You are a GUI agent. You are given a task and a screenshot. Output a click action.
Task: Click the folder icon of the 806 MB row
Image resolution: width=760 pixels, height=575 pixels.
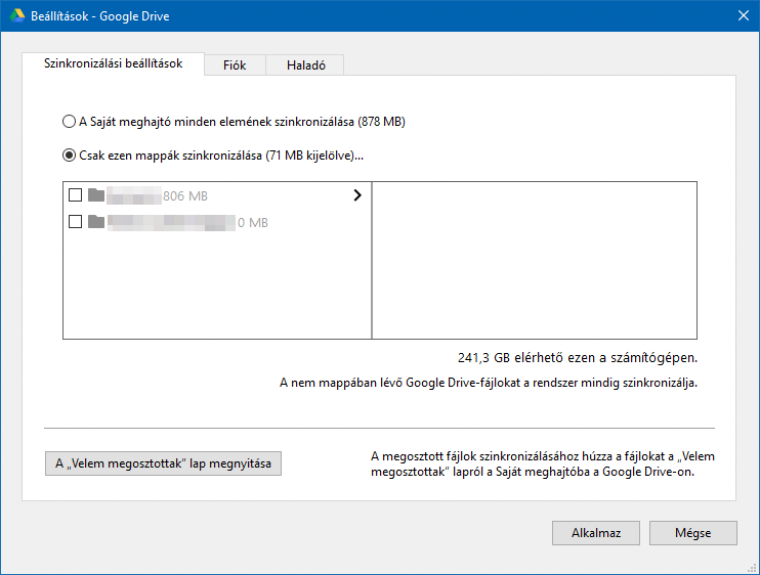[96, 195]
